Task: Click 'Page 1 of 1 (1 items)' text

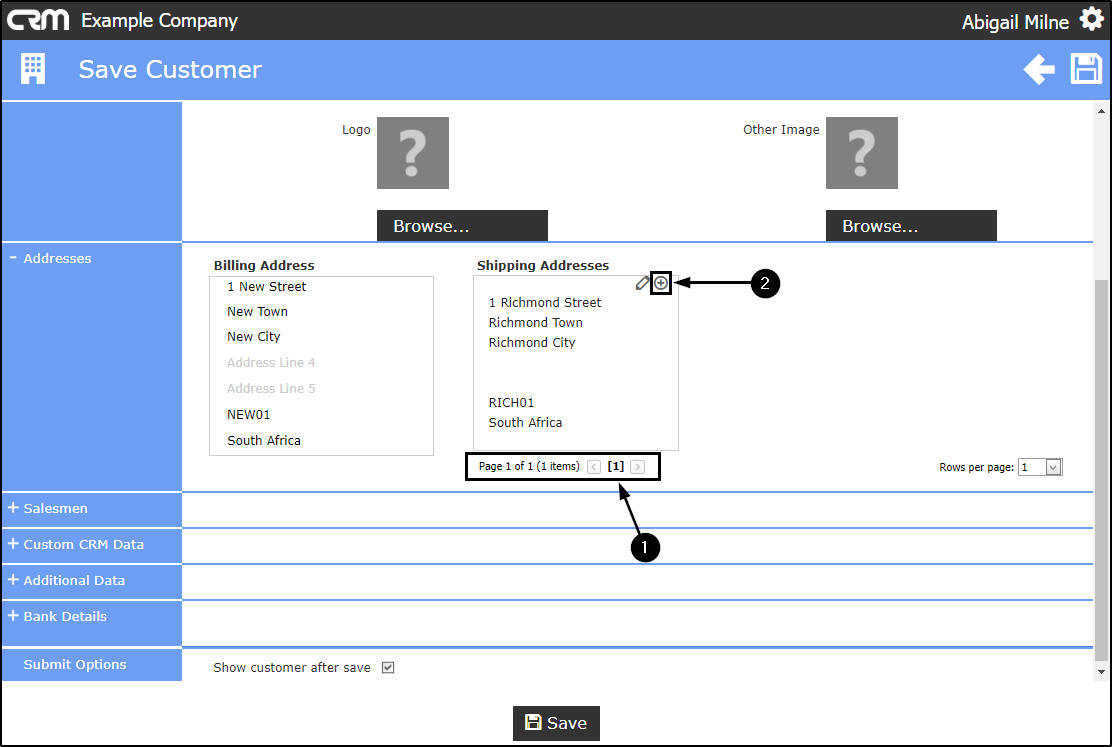Action: click(x=529, y=466)
